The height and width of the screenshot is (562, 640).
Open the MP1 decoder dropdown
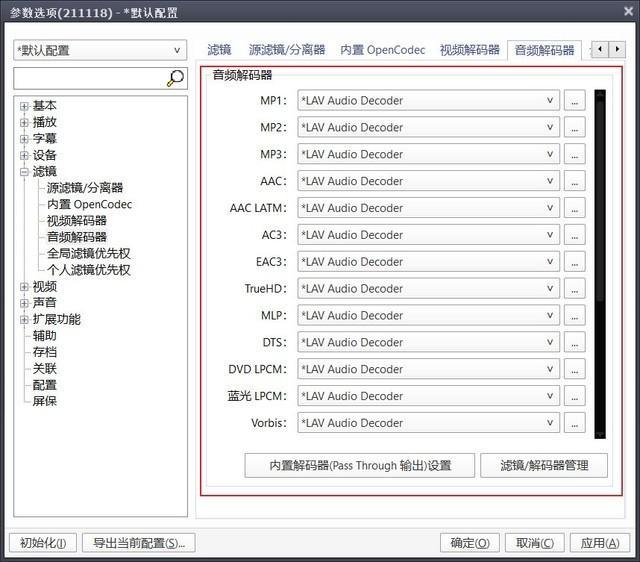click(x=429, y=100)
